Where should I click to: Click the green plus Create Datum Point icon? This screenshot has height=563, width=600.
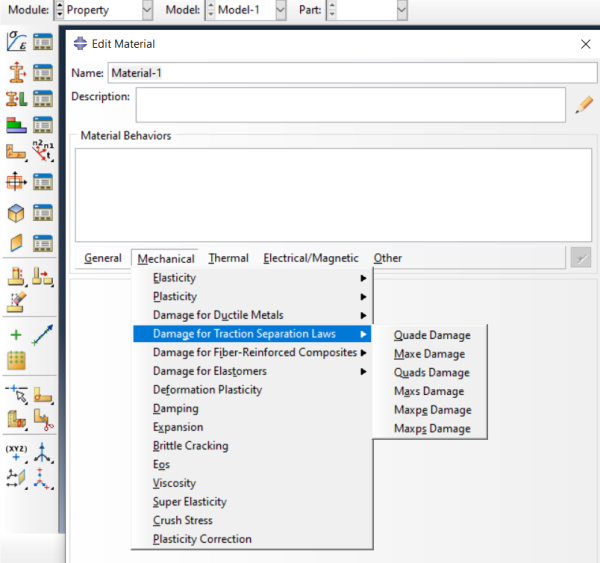[x=16, y=336]
